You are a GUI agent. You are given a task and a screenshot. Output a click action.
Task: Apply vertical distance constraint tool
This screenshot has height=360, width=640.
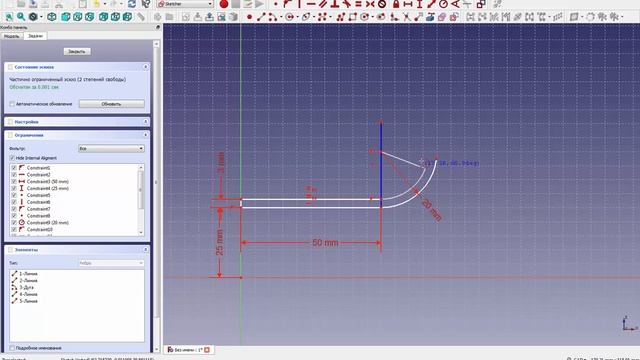pyautogui.click(x=420, y=4)
